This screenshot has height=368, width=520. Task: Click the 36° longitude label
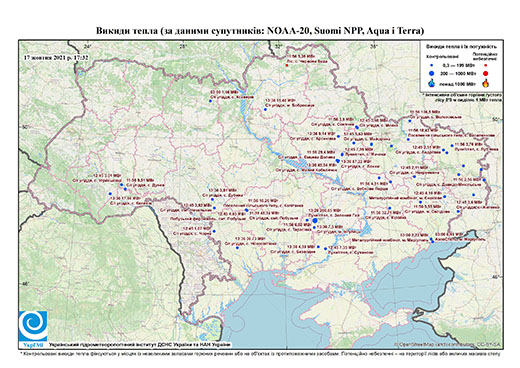click(x=374, y=47)
